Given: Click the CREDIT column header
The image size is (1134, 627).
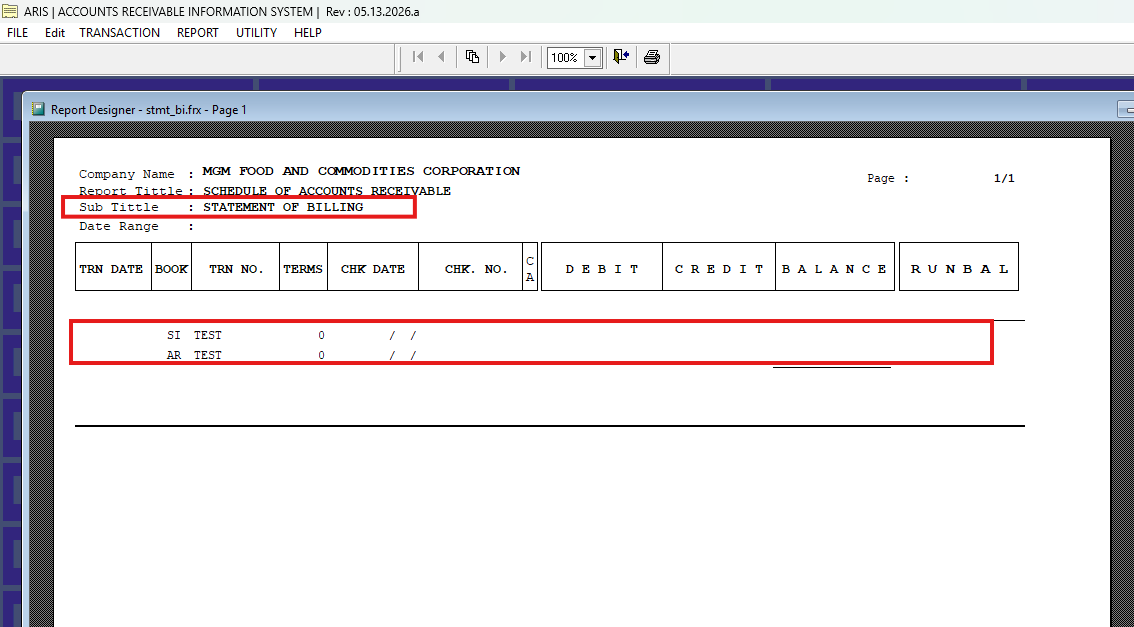Looking at the screenshot, I should coord(719,267).
